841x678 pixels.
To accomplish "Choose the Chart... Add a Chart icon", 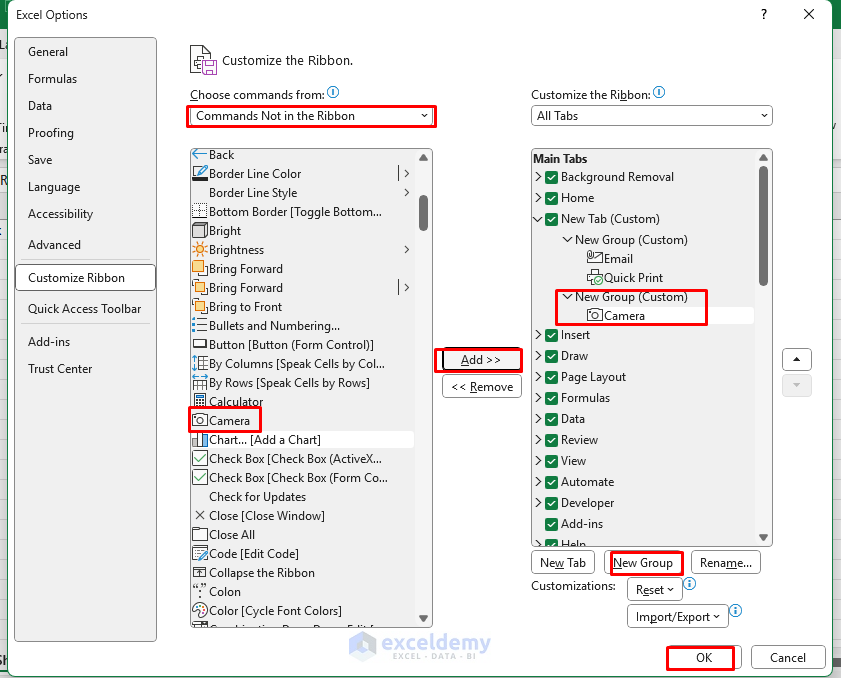I will click(x=200, y=440).
